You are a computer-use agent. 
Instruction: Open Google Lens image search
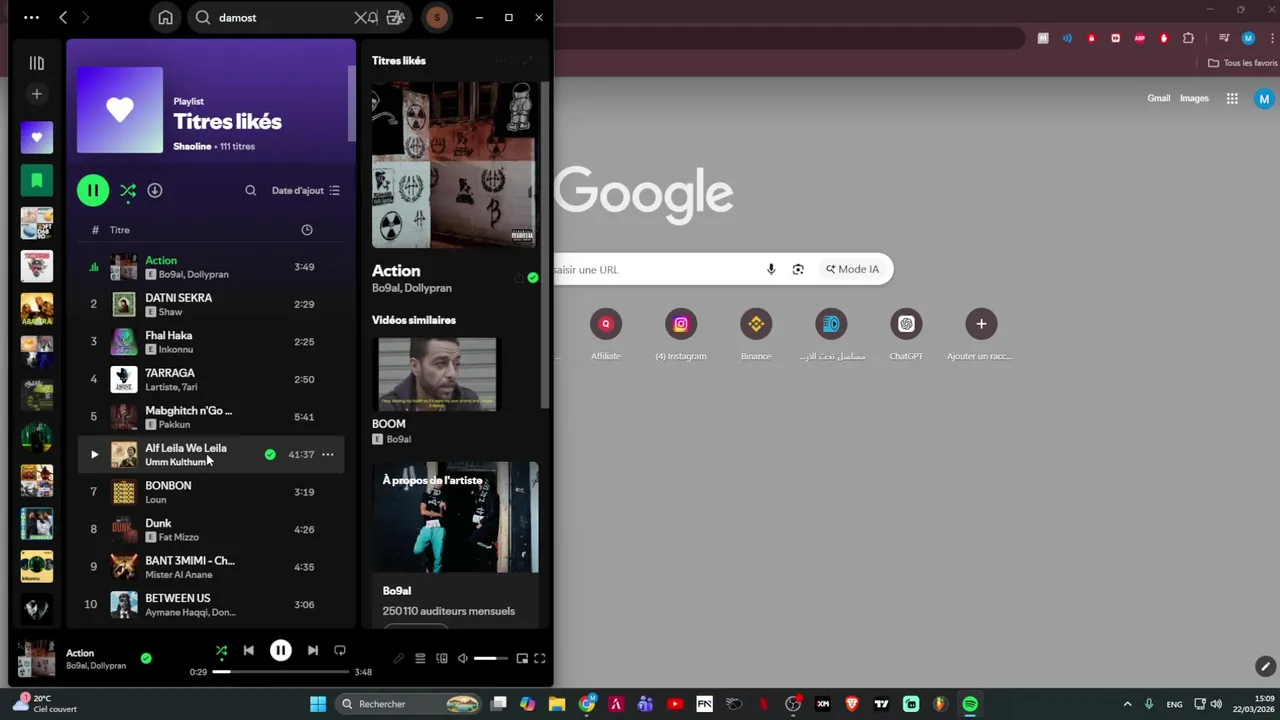click(798, 269)
